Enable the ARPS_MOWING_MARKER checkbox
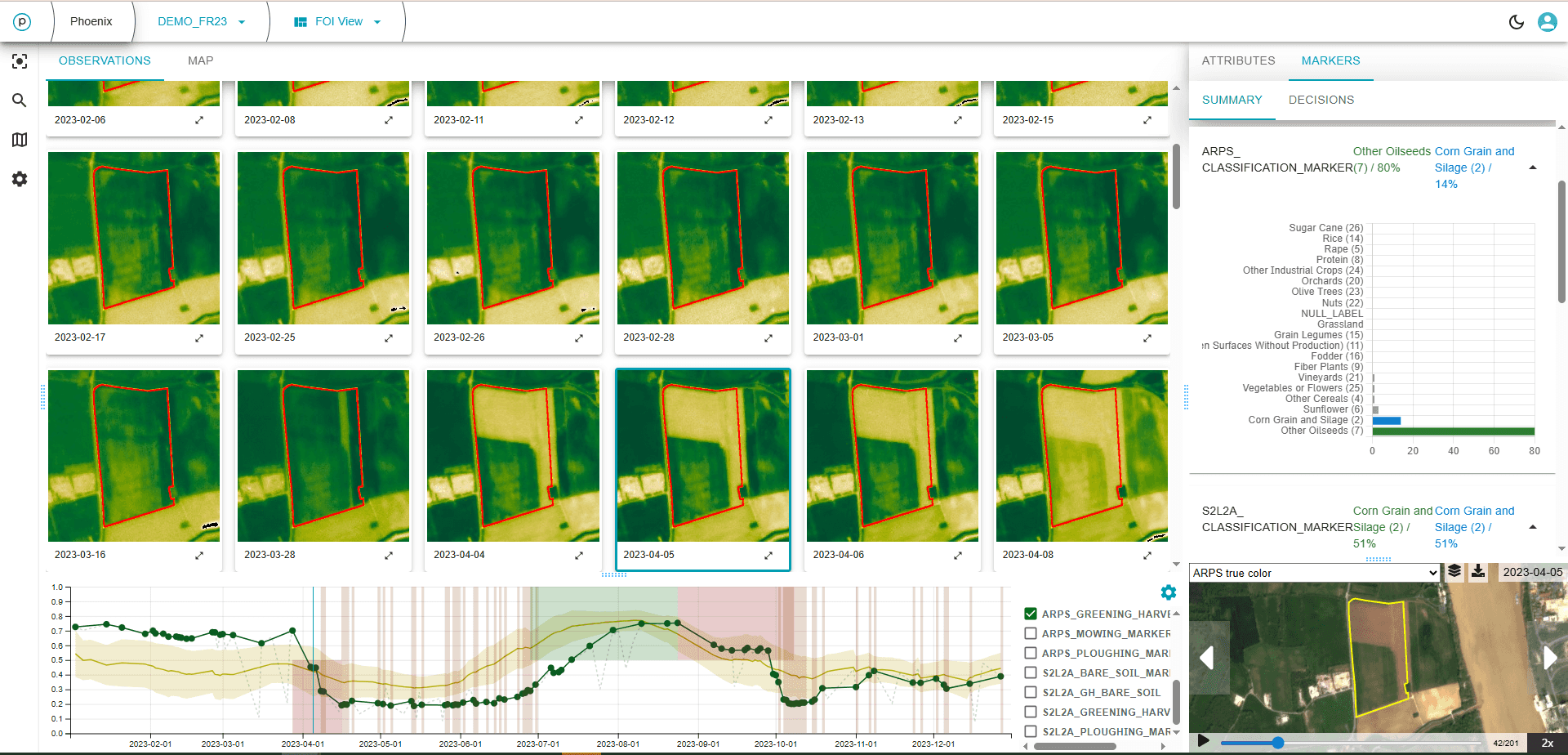Screen dimensions: 1568x755 [x=1031, y=633]
